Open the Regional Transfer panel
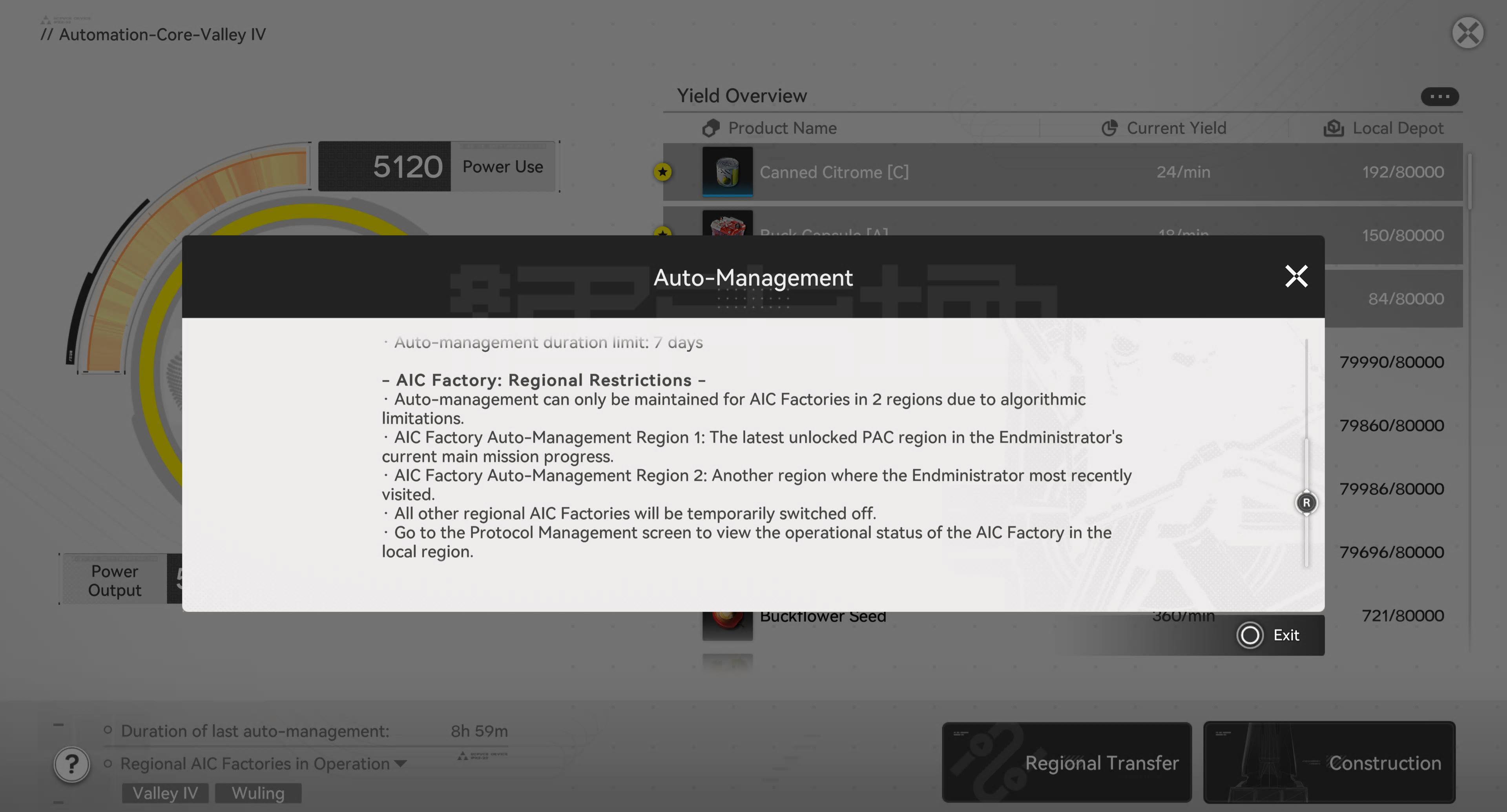This screenshot has height=812, width=1507. coord(1066,762)
